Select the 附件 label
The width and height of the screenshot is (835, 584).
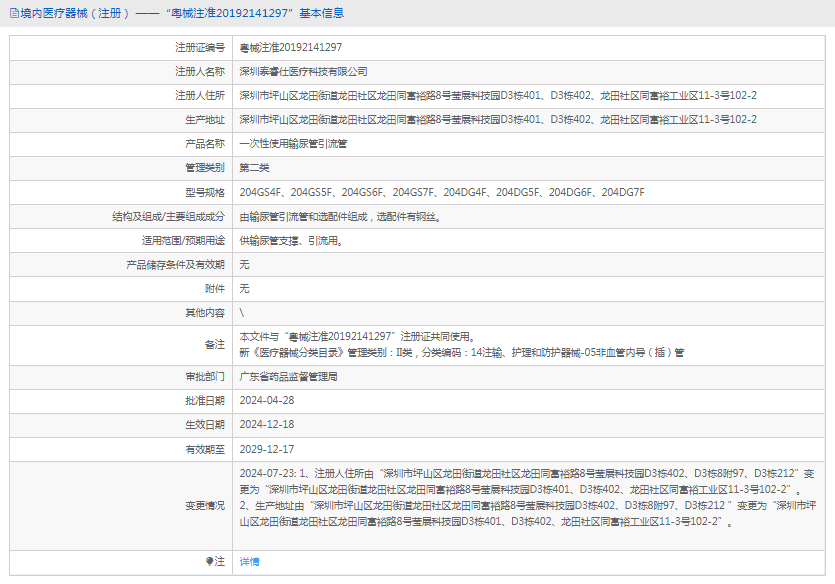[x=215, y=289]
